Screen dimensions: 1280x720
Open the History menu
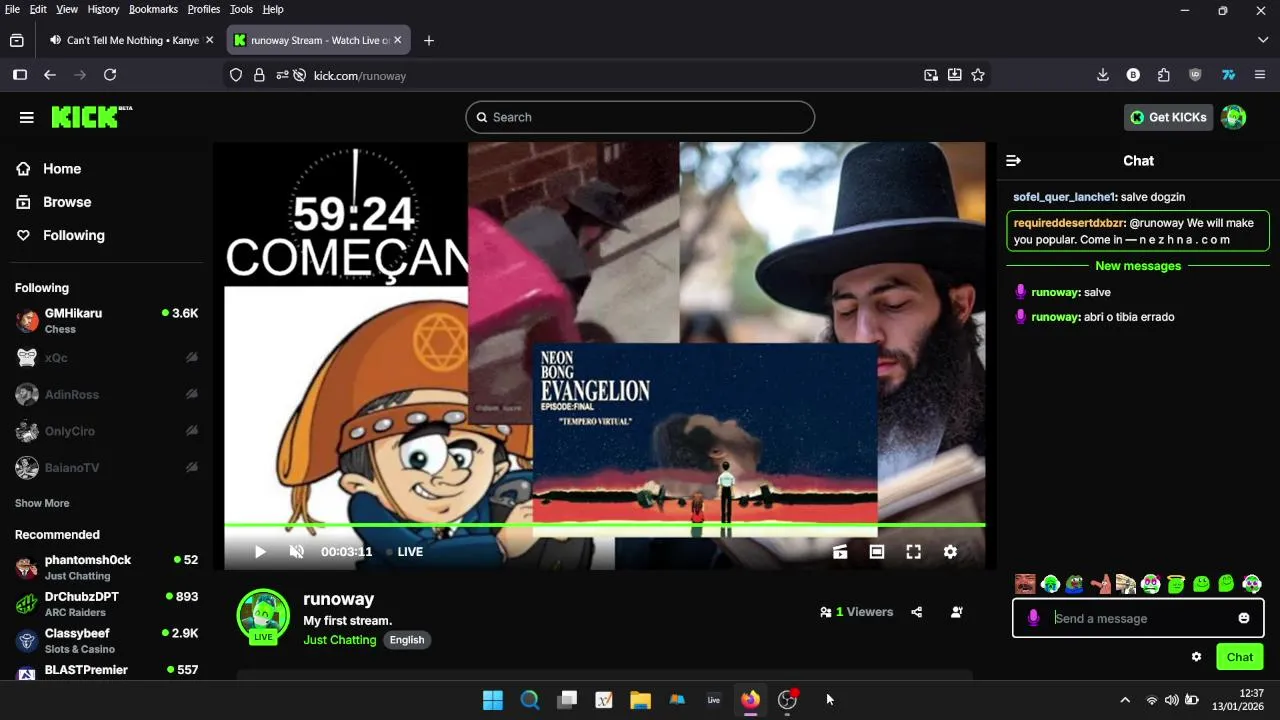pos(103,9)
